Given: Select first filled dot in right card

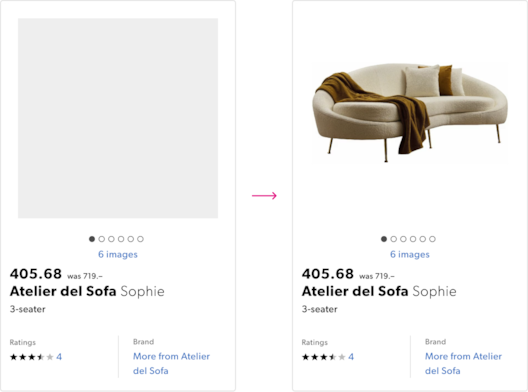Looking at the screenshot, I should (384, 239).
